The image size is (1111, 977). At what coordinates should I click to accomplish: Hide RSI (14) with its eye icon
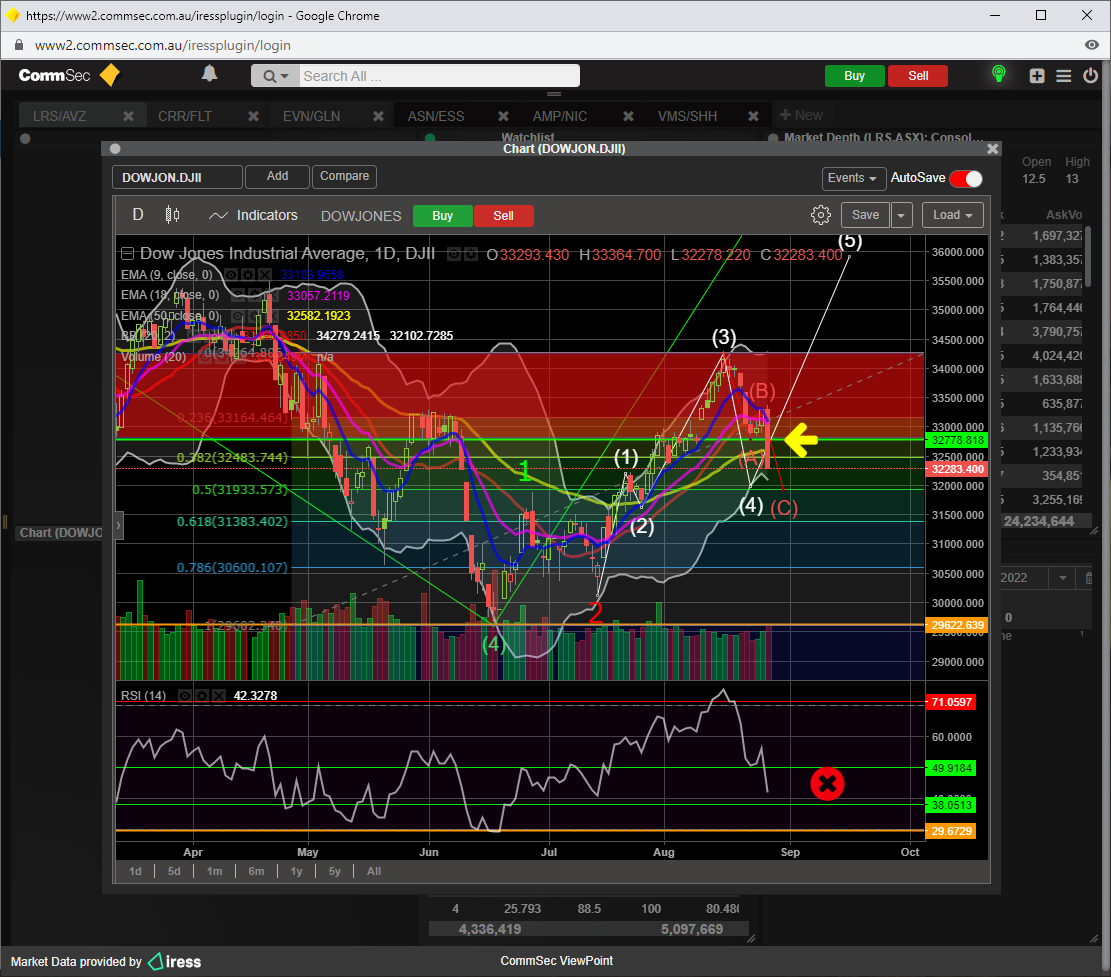click(185, 696)
